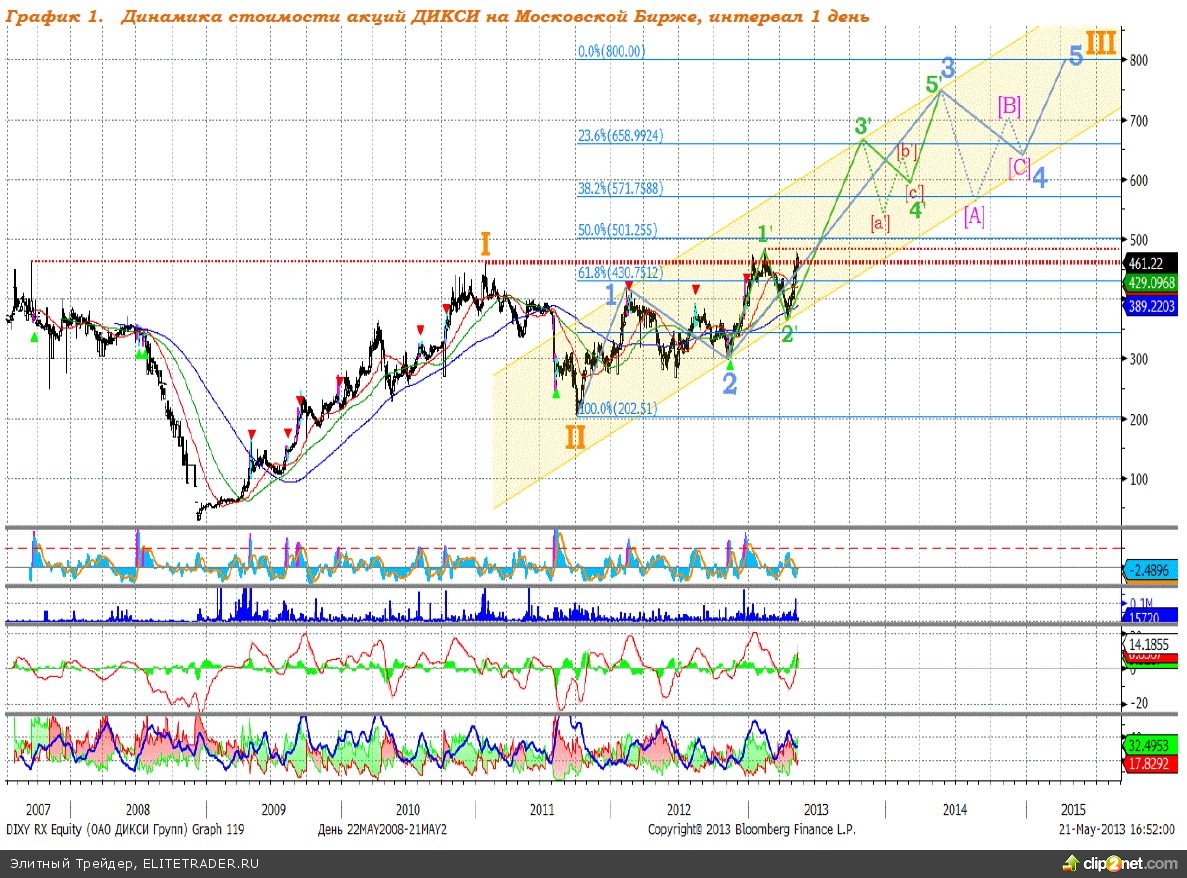Click the 2013 year on time axis

click(x=815, y=809)
